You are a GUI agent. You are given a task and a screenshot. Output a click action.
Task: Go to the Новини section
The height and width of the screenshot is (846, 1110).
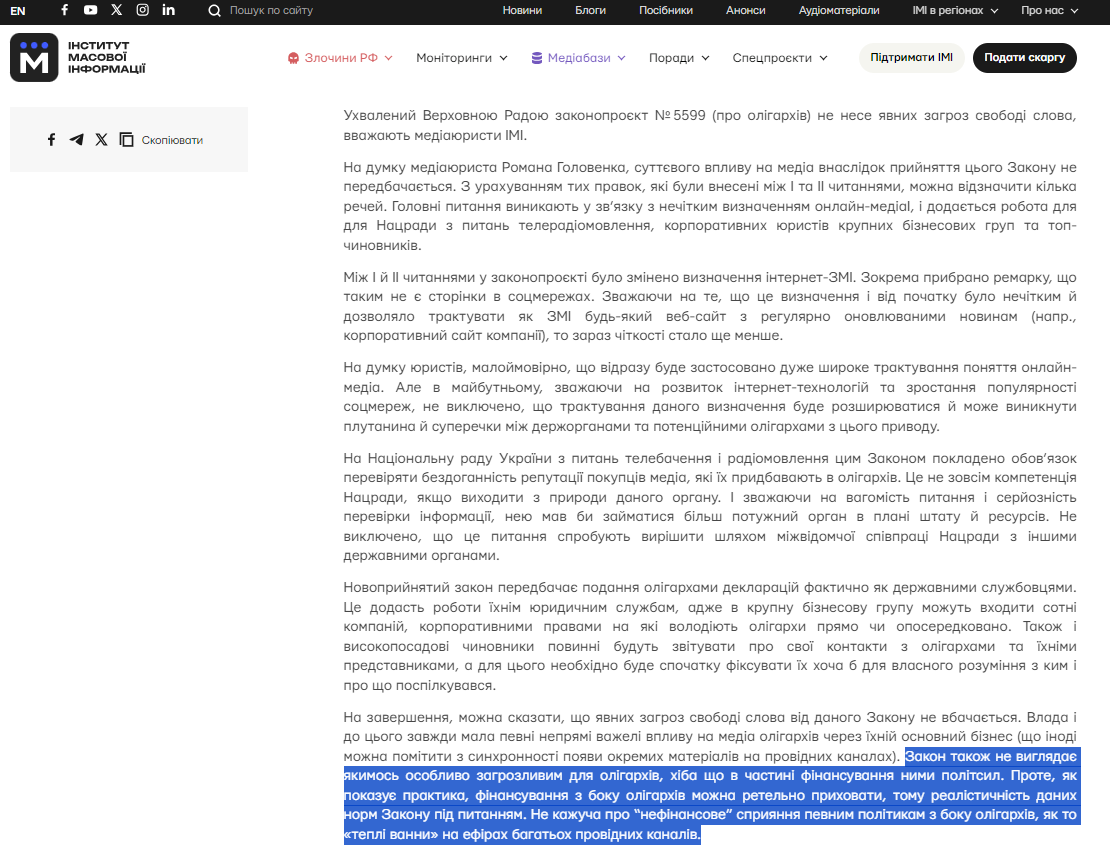(x=522, y=11)
